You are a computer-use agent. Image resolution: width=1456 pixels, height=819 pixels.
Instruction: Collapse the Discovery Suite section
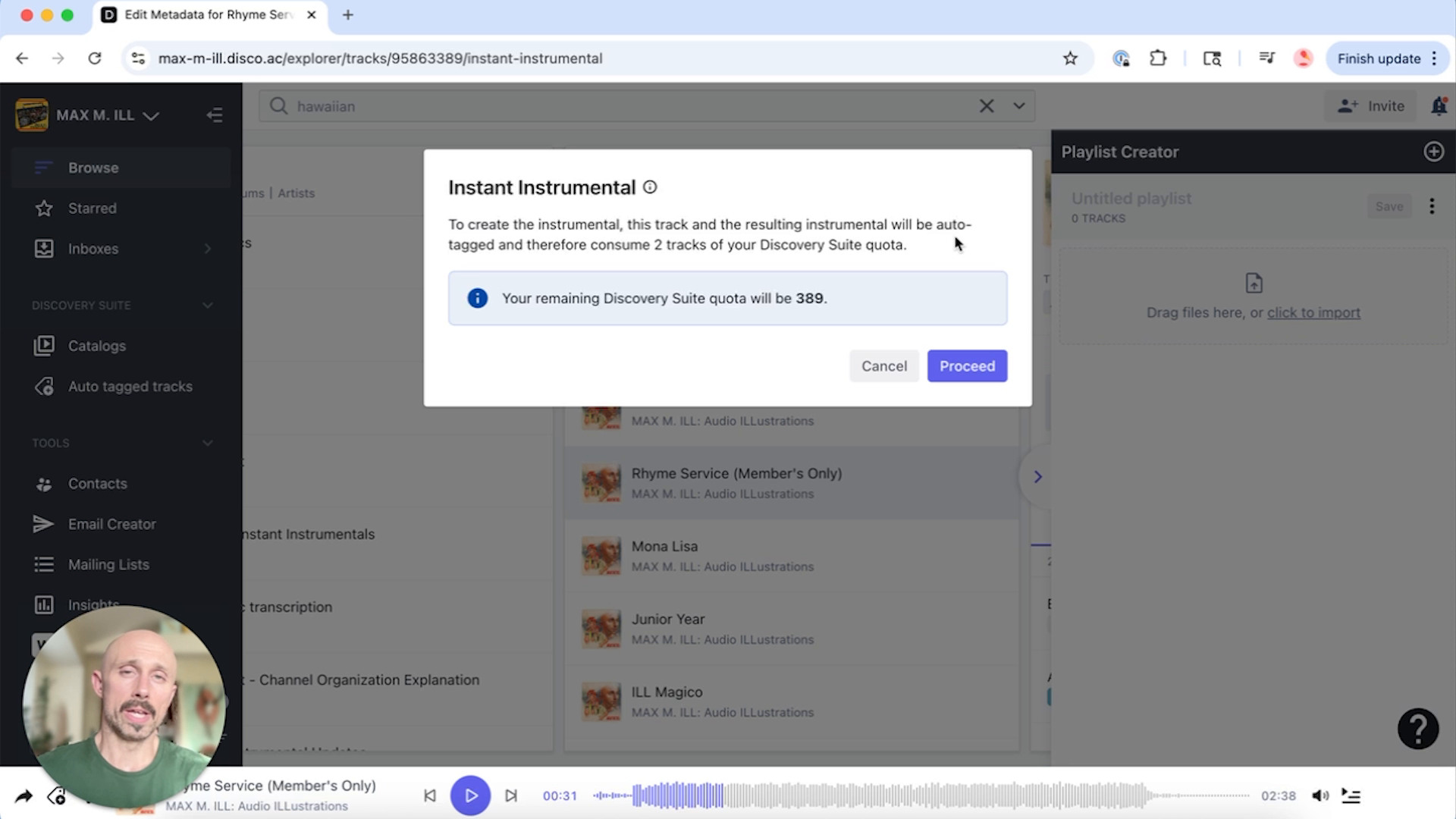coord(208,305)
